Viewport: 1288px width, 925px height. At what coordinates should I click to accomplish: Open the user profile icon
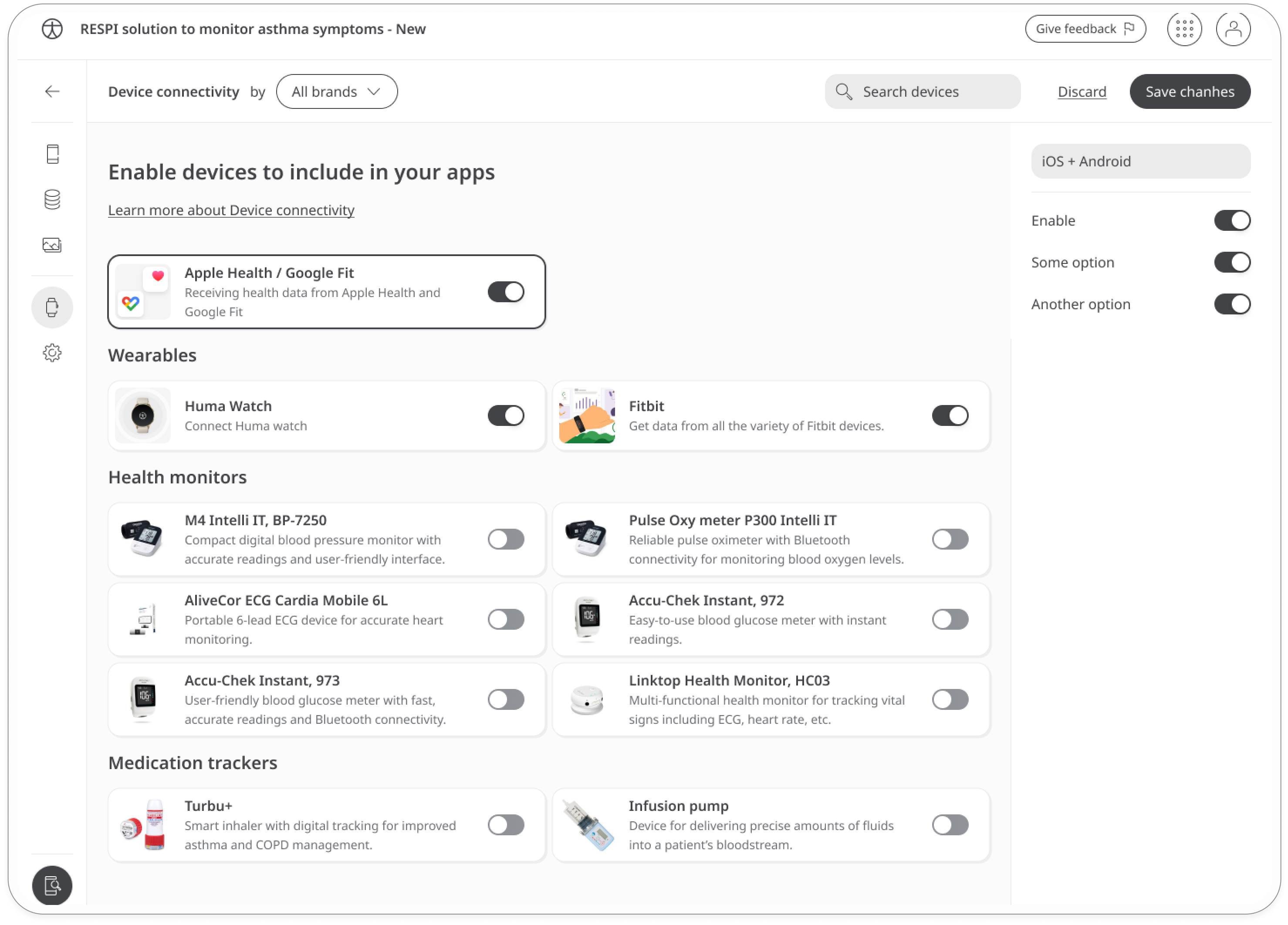(x=1233, y=29)
